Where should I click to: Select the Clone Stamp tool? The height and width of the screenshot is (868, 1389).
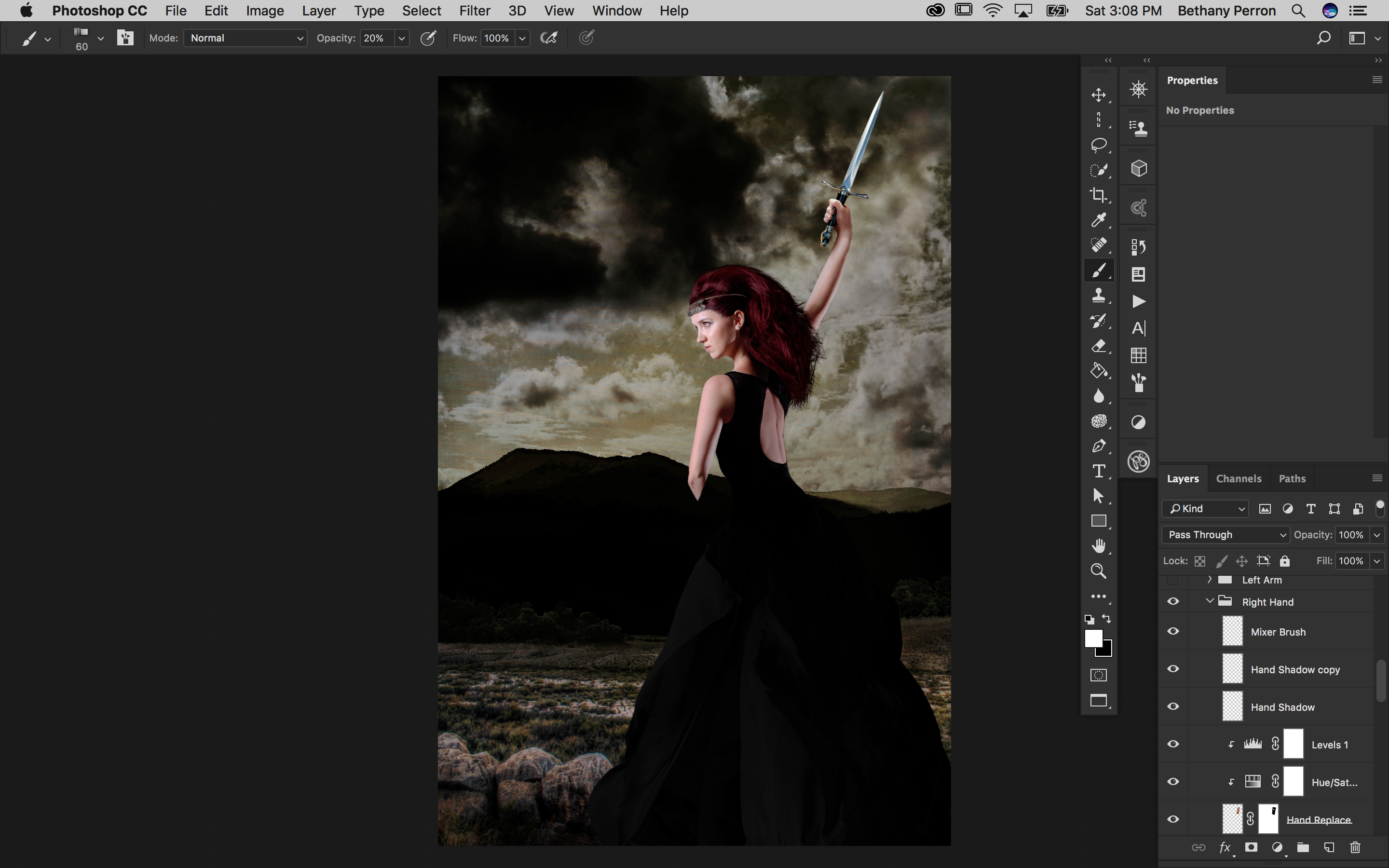pos(1098,295)
